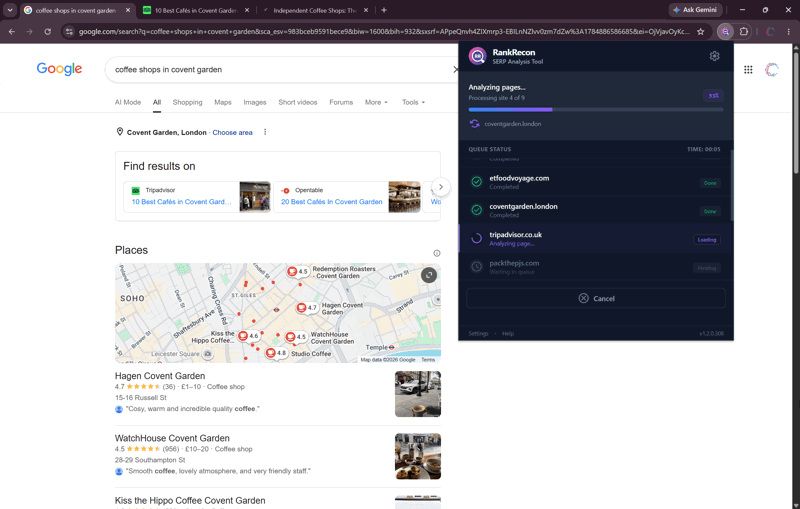The height and width of the screenshot is (509, 800).
Task: Expand the Places map to fullscreen
Action: (x=429, y=275)
